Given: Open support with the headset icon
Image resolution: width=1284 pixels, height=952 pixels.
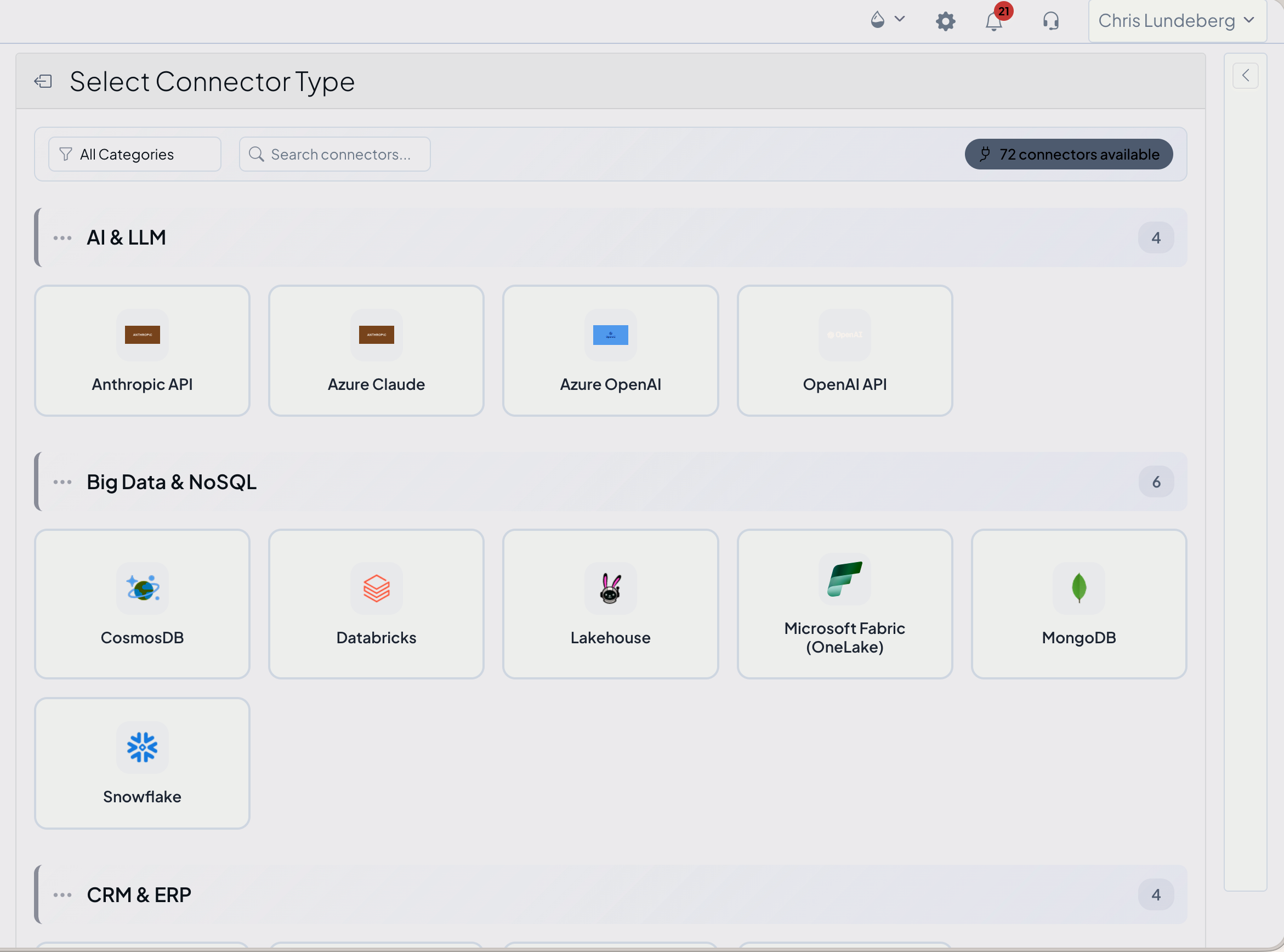Looking at the screenshot, I should pyautogui.click(x=1050, y=21).
